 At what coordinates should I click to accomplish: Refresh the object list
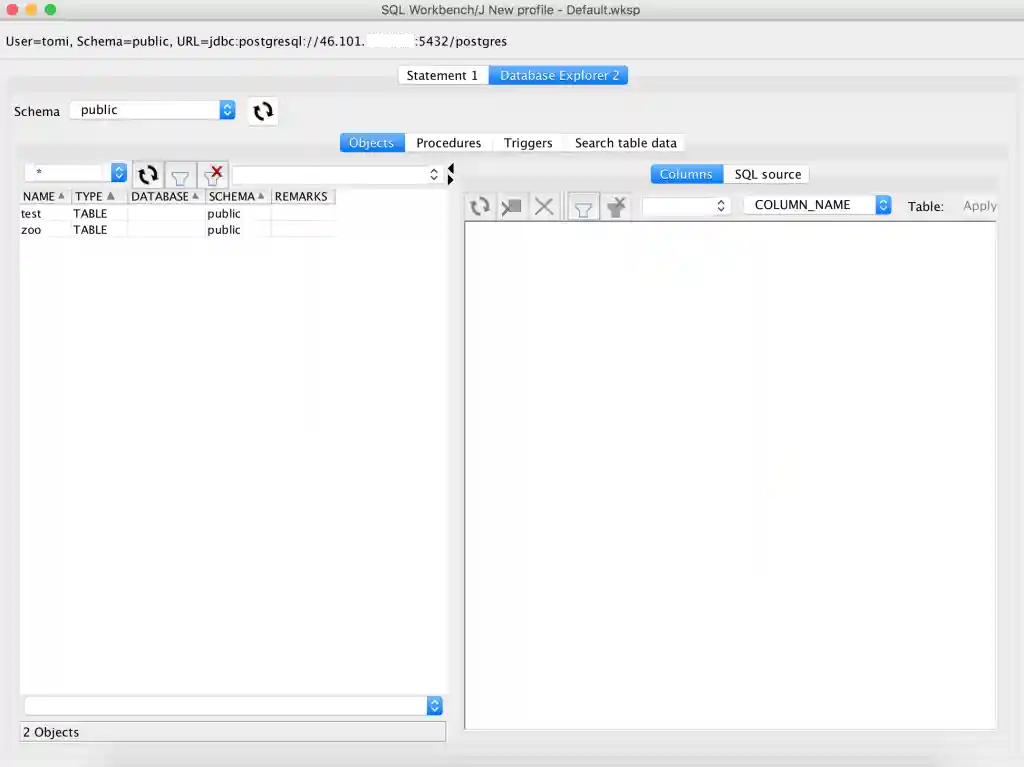(x=147, y=173)
